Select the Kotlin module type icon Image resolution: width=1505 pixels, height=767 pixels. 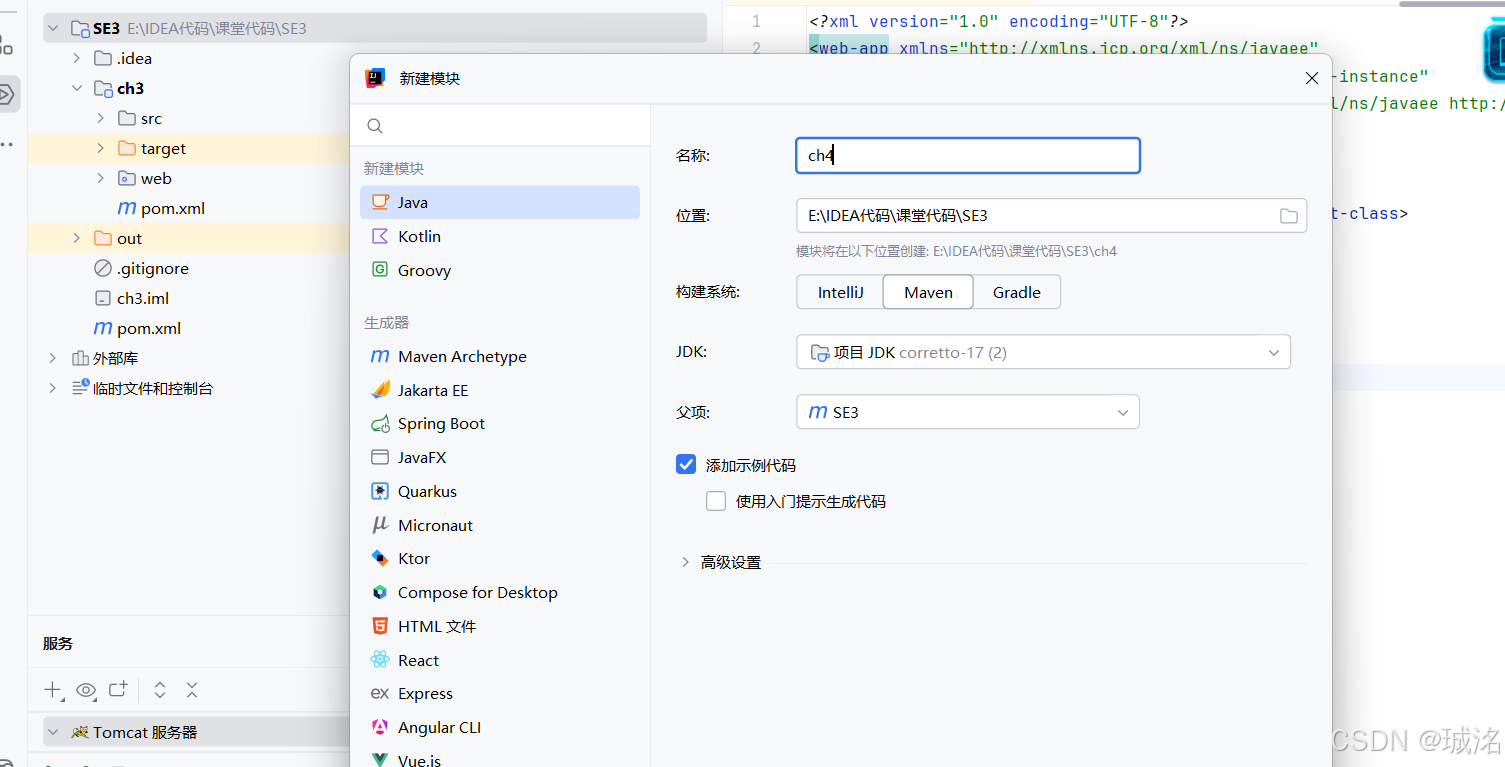[x=380, y=236]
